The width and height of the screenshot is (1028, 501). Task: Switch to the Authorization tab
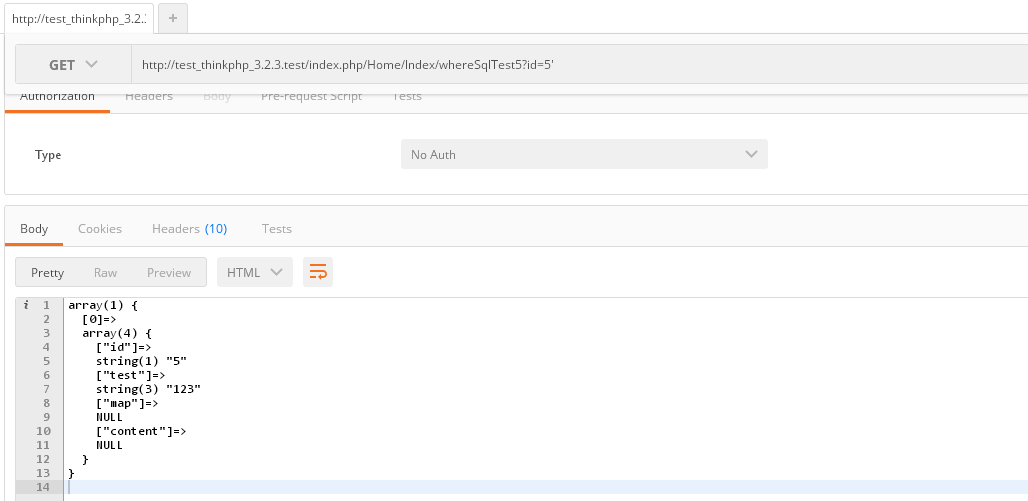[x=57, y=96]
